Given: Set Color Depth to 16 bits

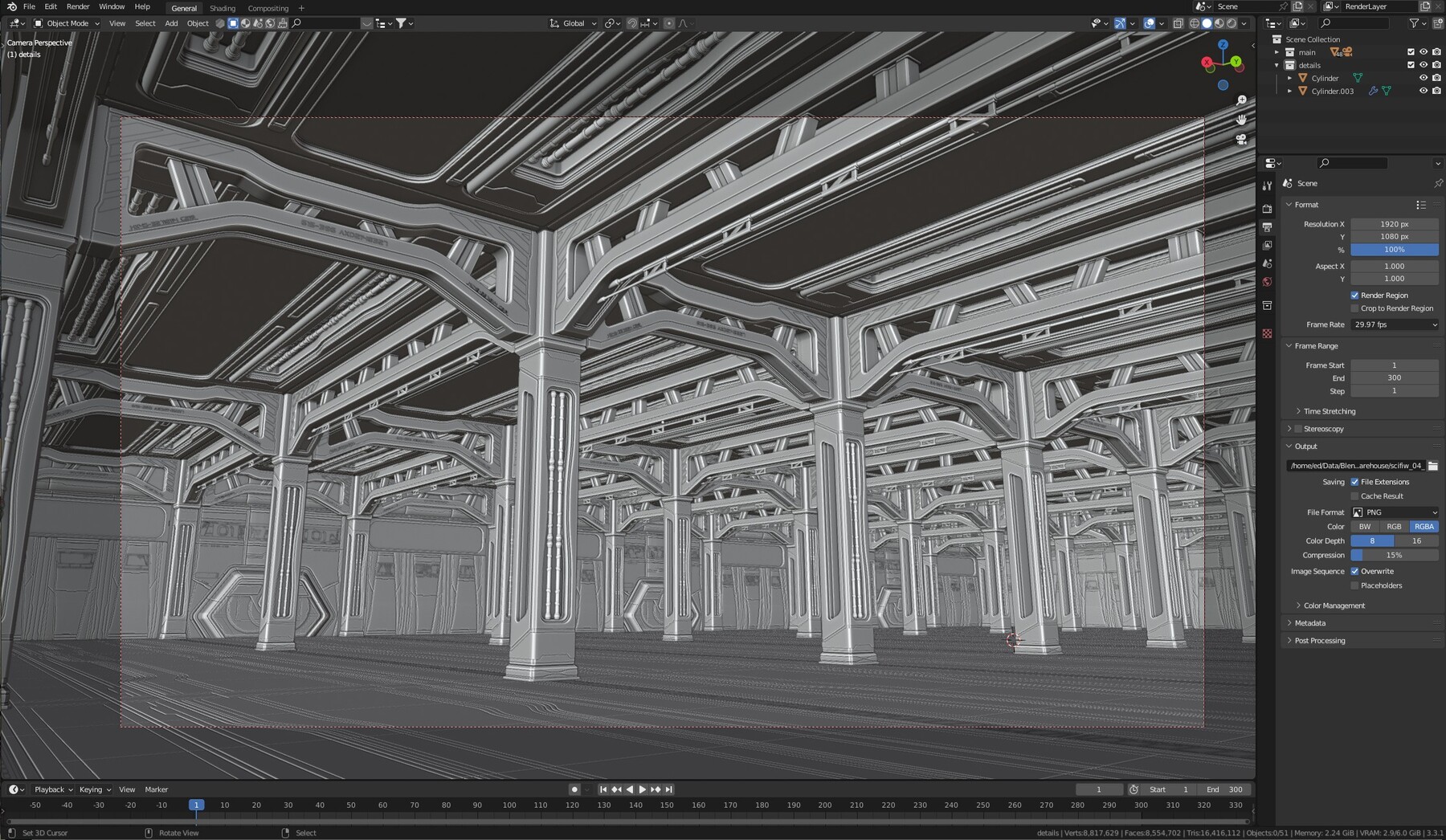Looking at the screenshot, I should [x=1416, y=540].
